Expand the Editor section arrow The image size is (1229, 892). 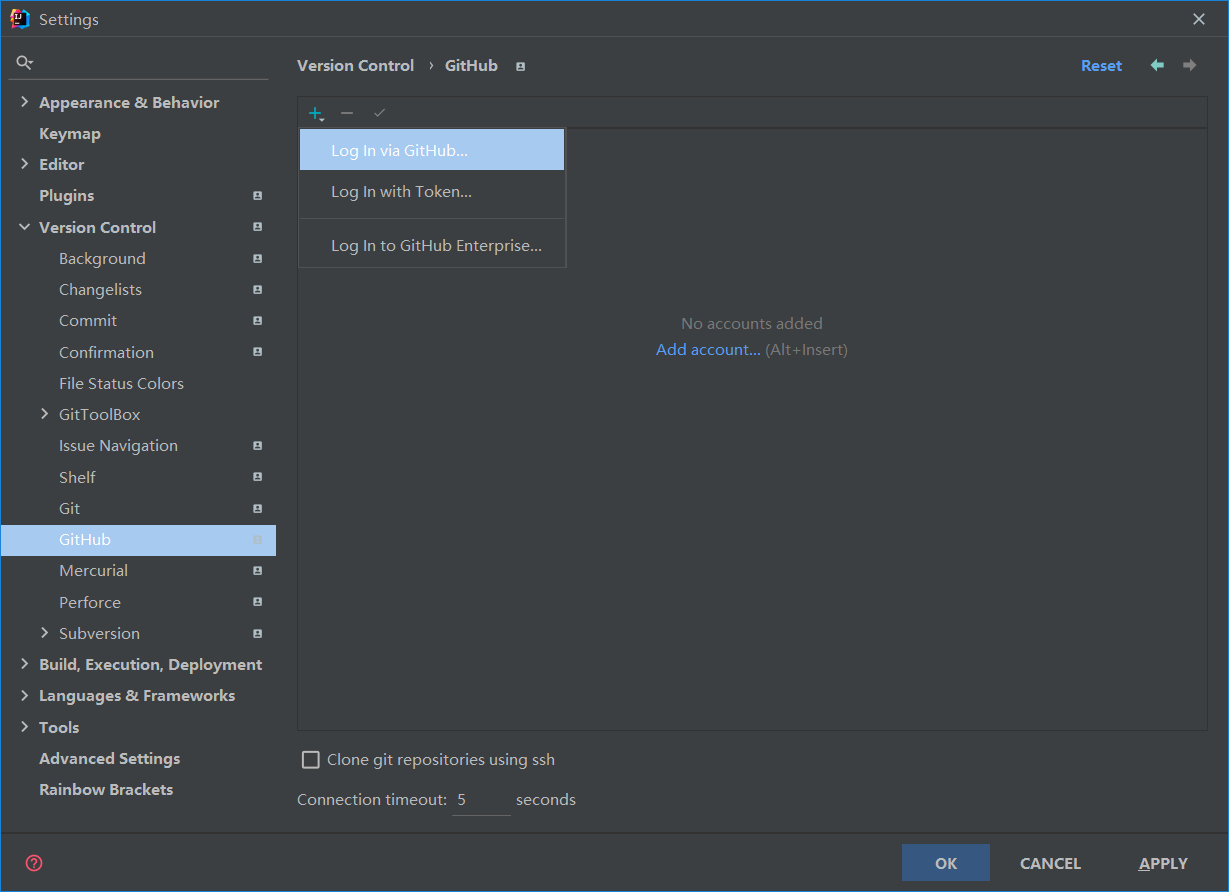[25, 164]
